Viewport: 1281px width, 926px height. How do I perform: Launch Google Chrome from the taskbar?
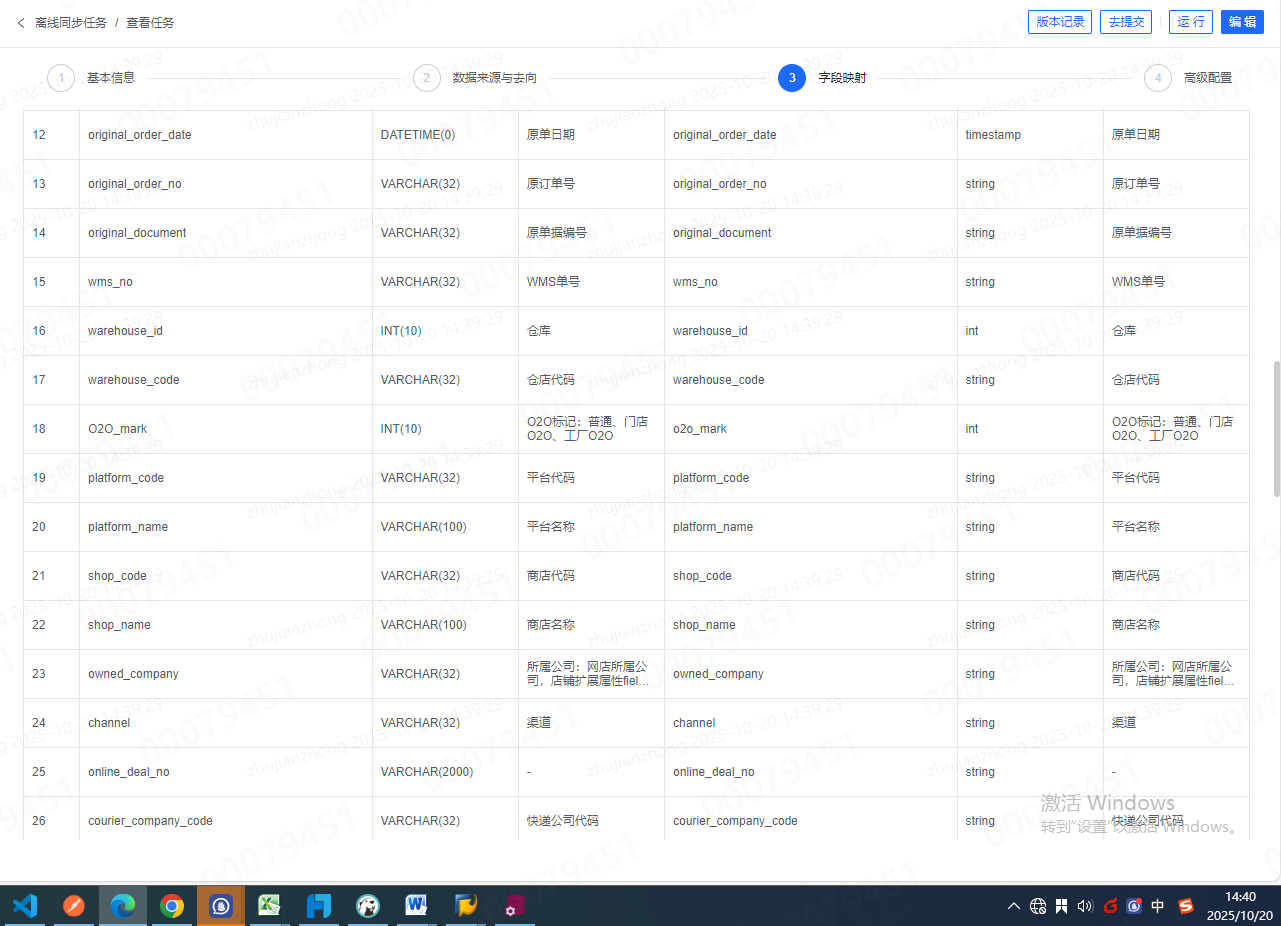172,906
